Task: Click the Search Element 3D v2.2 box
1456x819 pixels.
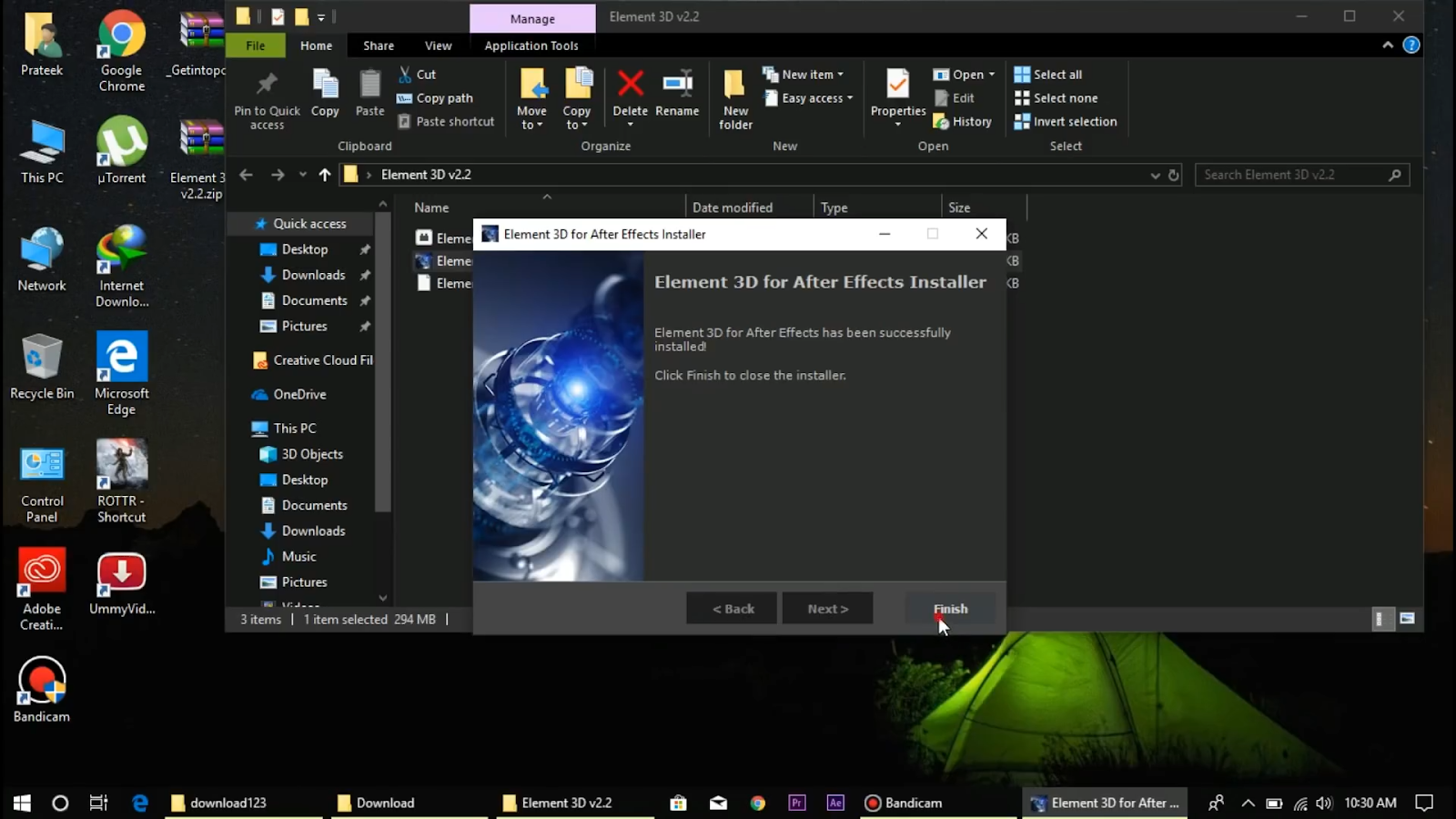Action: 1292,174
